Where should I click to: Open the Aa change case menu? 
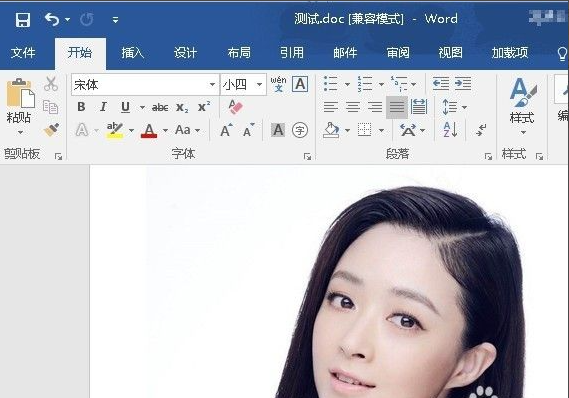click(187, 130)
